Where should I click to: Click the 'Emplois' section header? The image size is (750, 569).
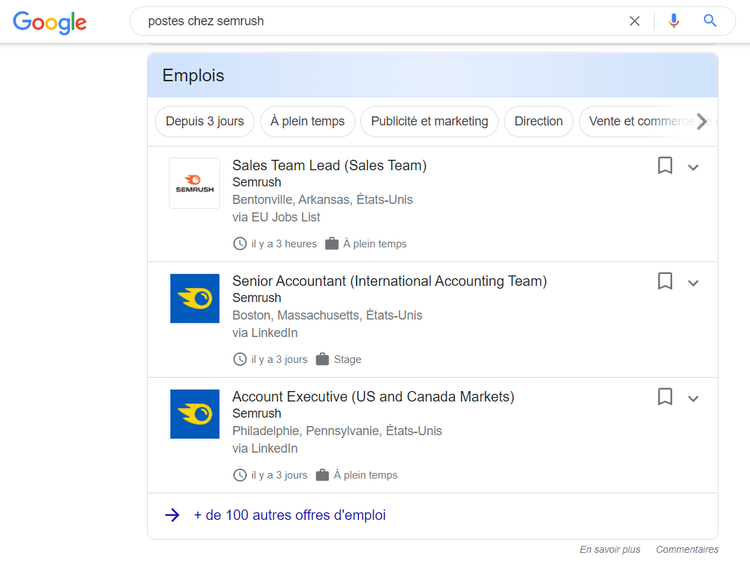[193, 76]
